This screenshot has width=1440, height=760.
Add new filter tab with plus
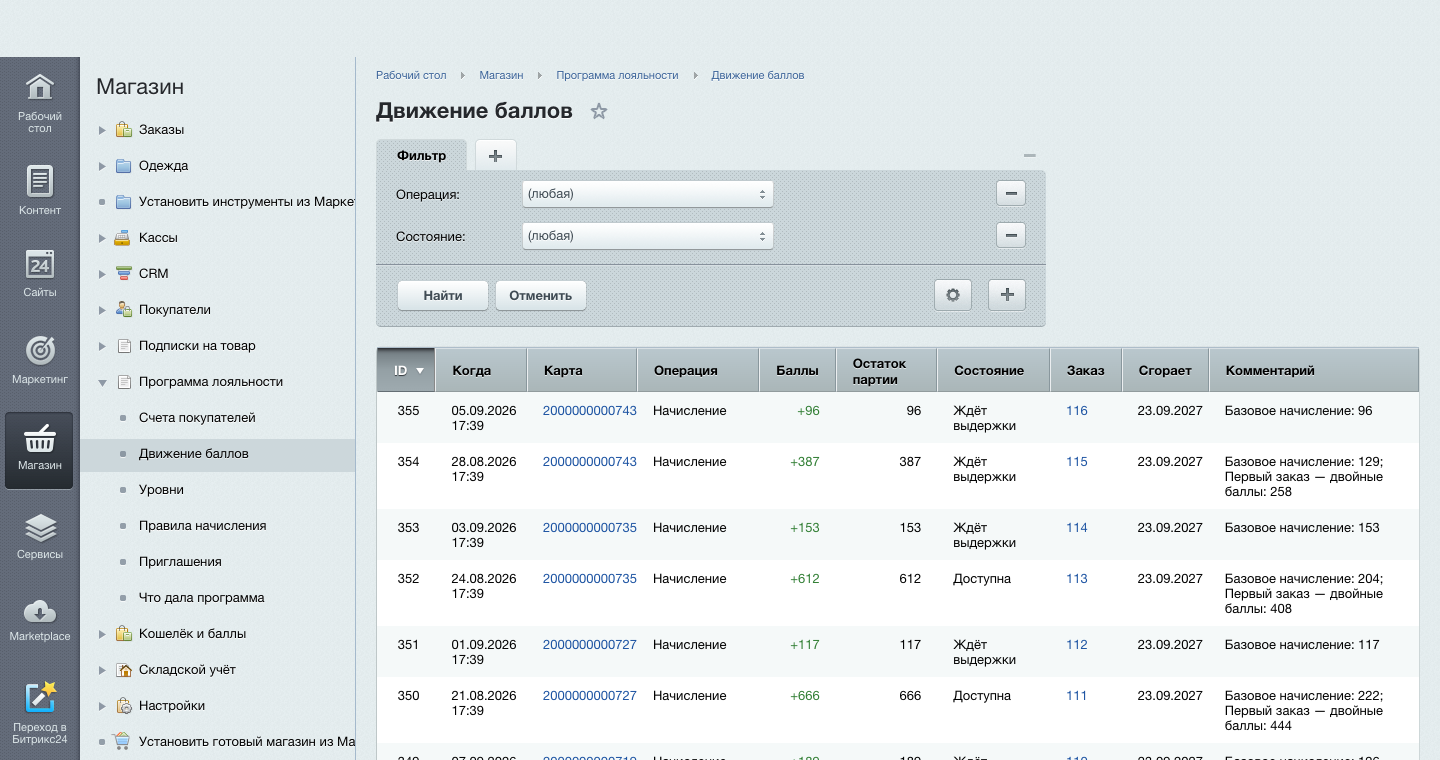[495, 155]
